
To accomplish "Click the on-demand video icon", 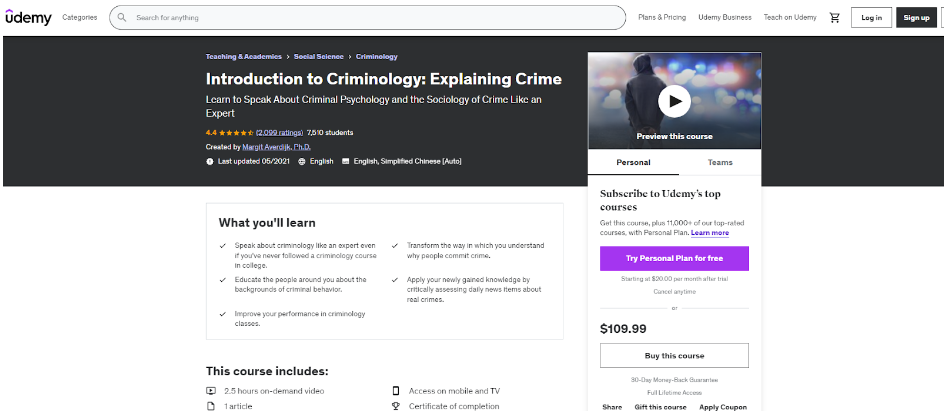I will (211, 391).
